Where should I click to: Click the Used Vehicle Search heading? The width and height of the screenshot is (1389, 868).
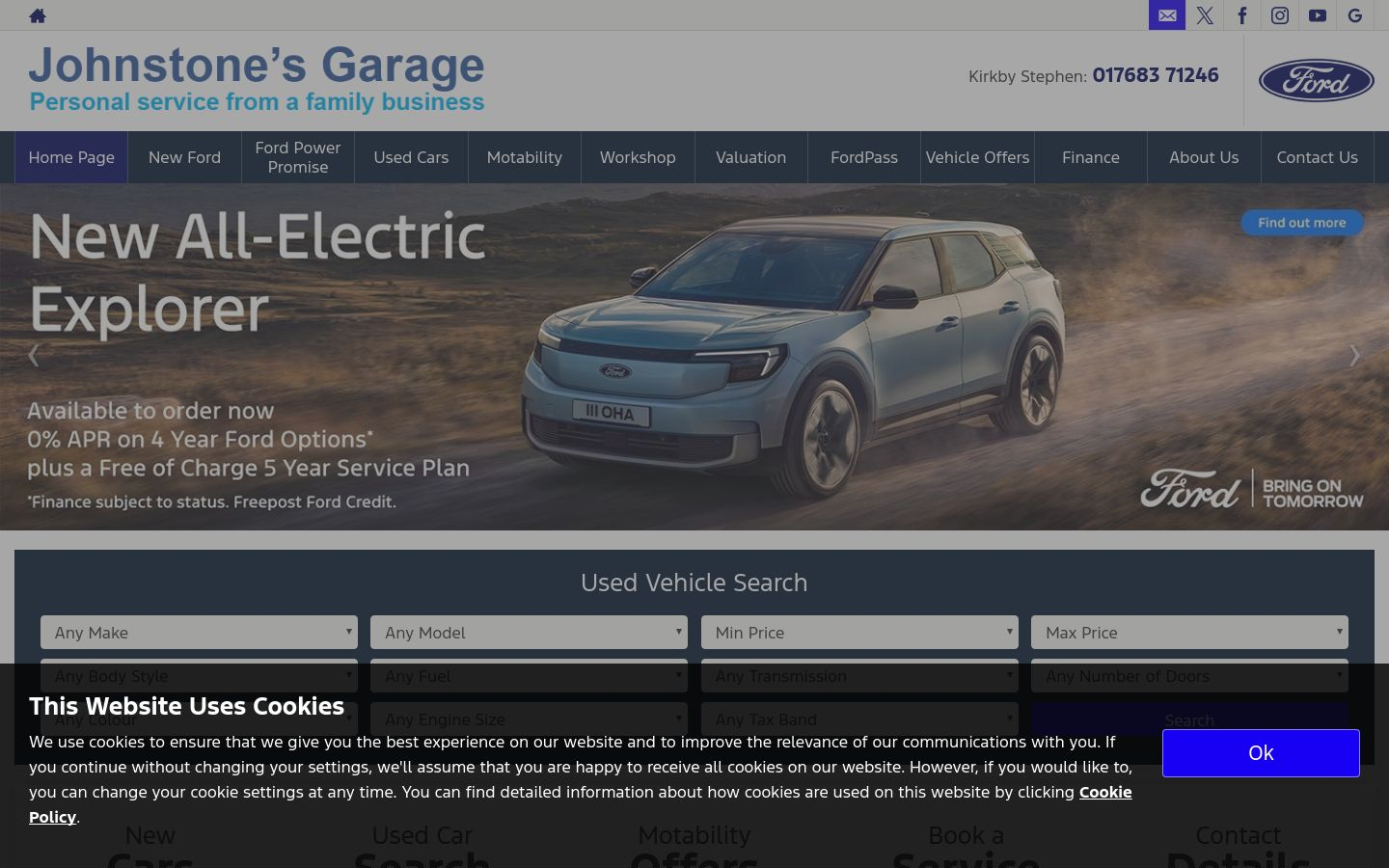(x=694, y=583)
